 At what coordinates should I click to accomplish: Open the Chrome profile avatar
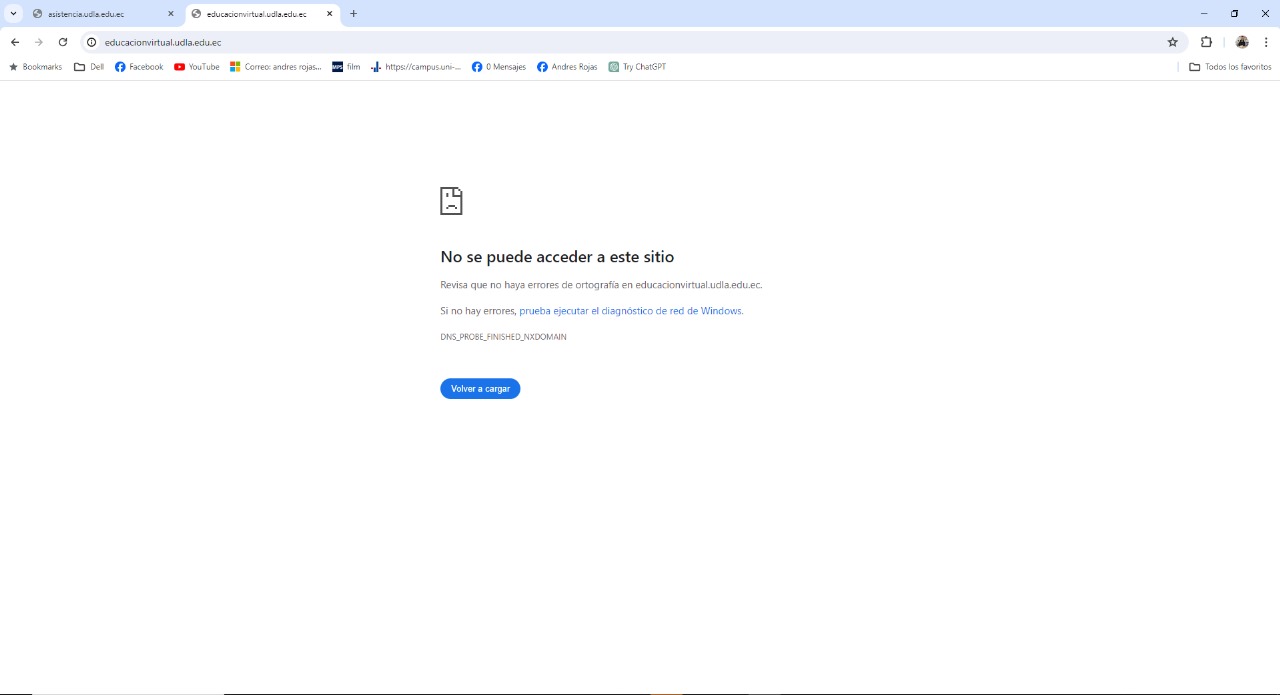pos(1242,42)
